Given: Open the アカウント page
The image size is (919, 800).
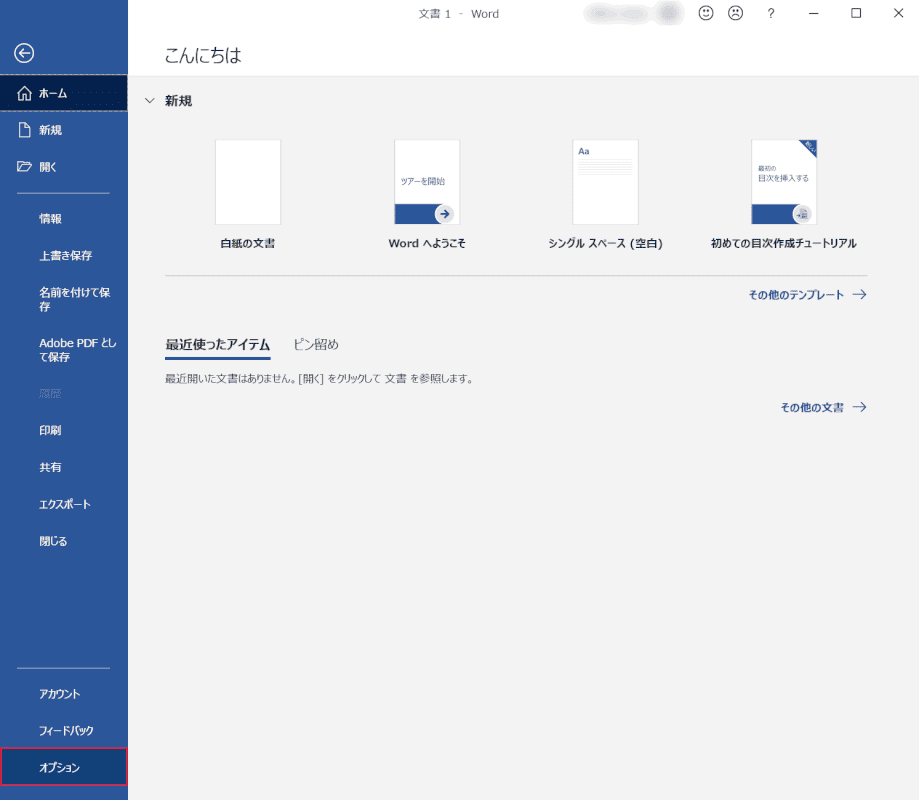Looking at the screenshot, I should [x=64, y=694].
